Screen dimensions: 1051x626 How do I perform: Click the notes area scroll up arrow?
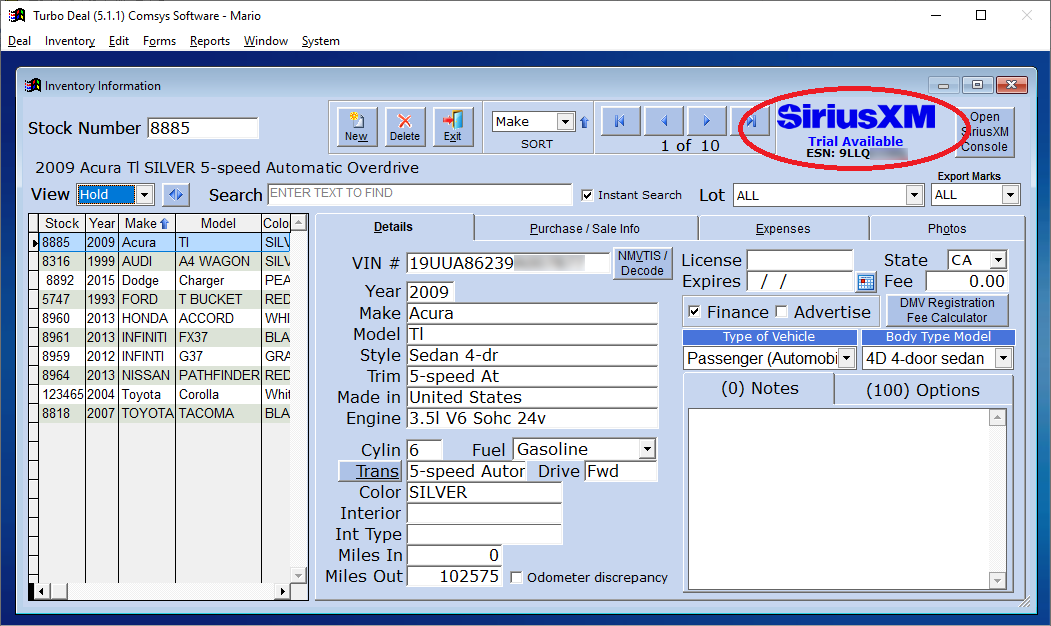click(997, 418)
